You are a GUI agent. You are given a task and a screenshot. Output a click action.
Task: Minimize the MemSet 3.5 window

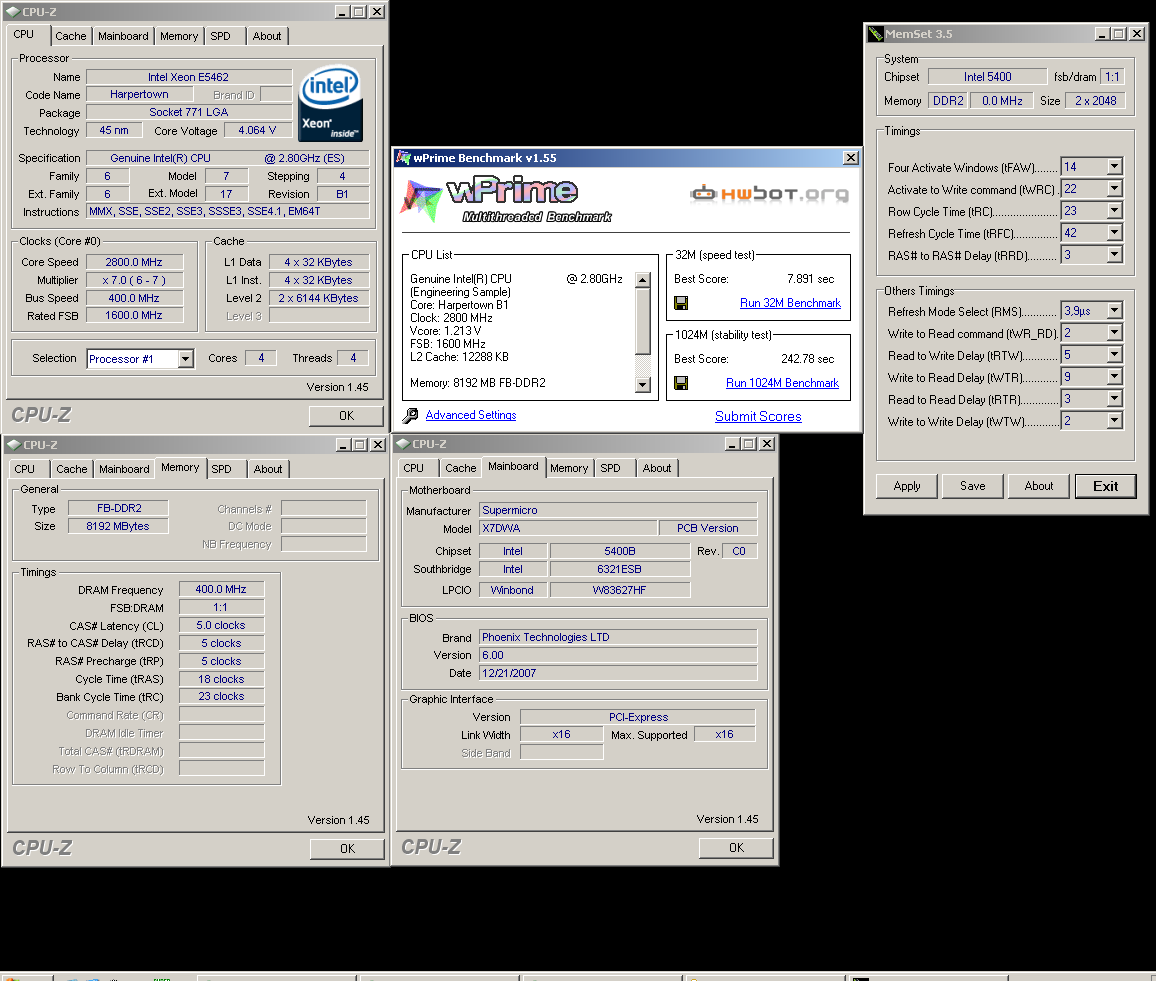pos(1102,34)
